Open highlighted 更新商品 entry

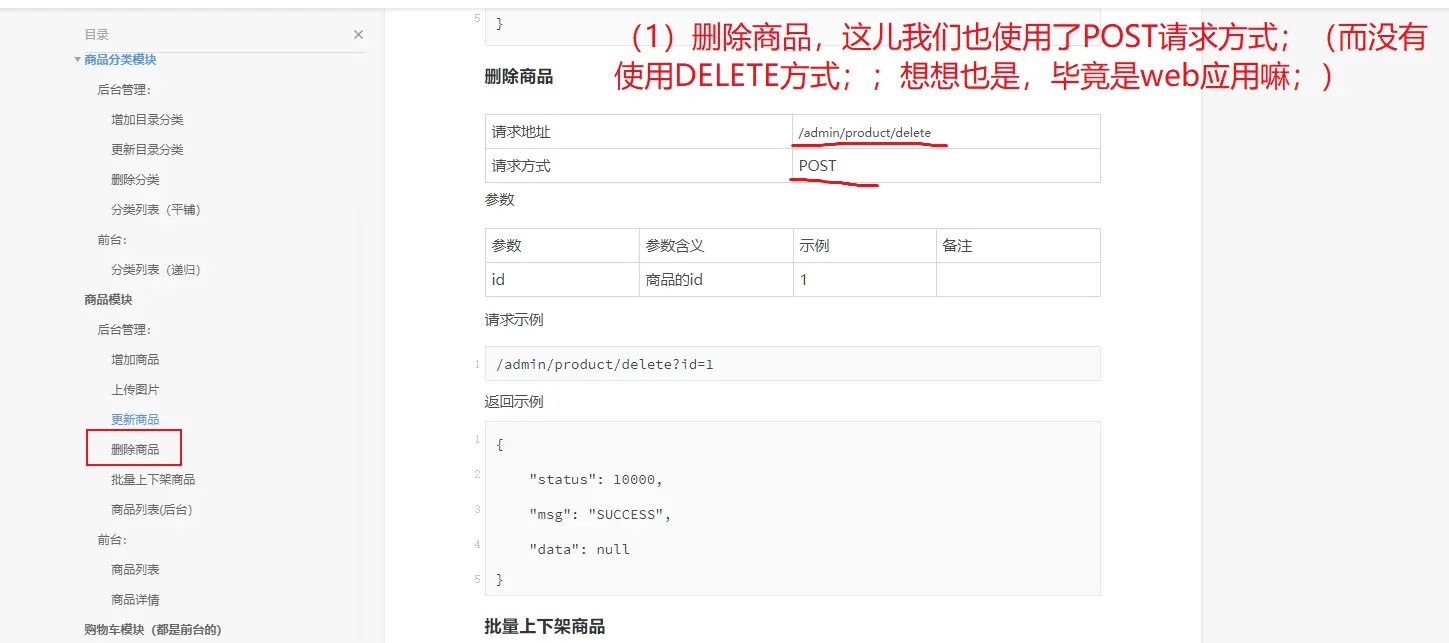click(x=135, y=420)
